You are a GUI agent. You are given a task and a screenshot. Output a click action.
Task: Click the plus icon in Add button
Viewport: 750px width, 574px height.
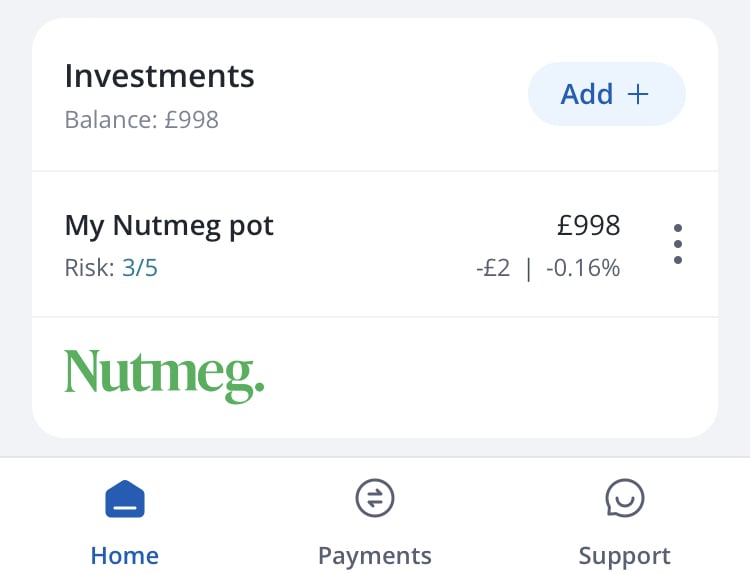(x=638, y=94)
